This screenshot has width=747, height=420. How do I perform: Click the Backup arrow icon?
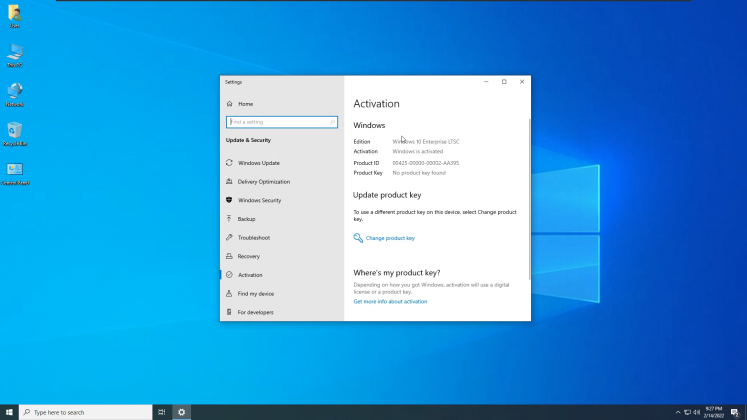pos(229,219)
